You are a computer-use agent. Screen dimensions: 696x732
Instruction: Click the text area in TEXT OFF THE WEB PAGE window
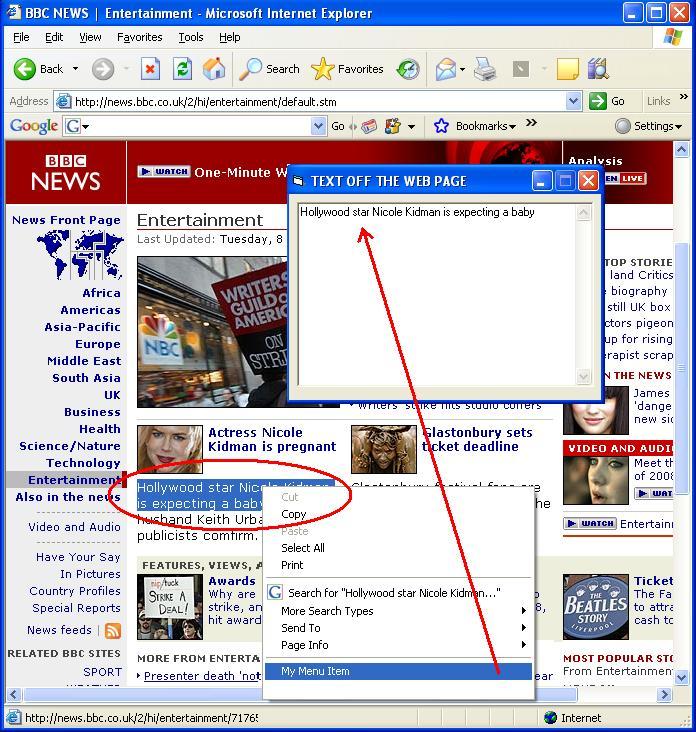click(x=437, y=294)
